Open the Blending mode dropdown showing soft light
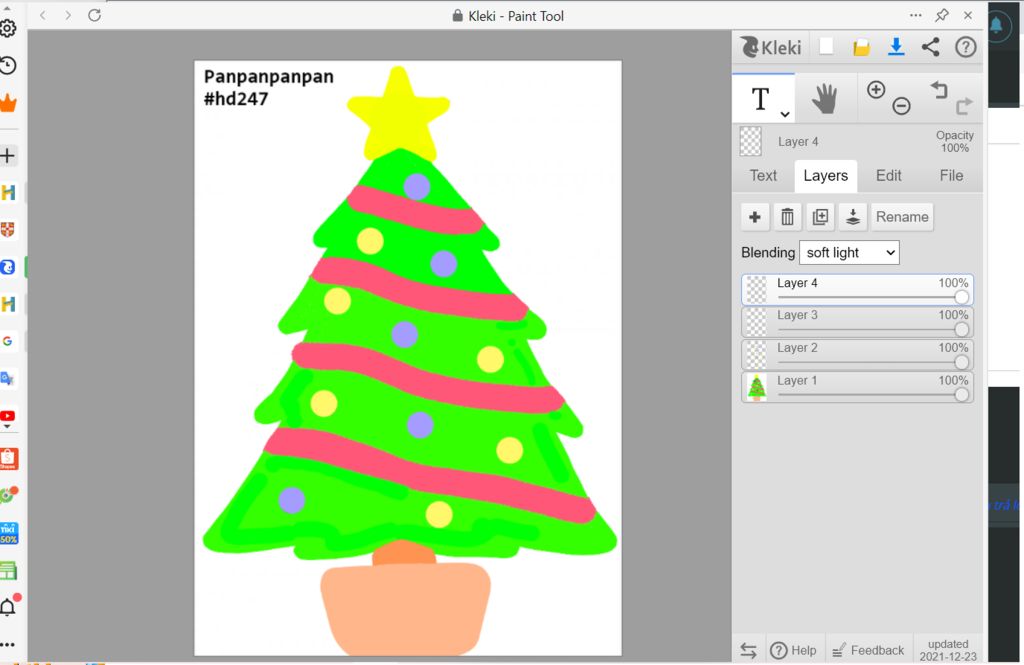Screen dimensions: 1024x665 coord(849,253)
